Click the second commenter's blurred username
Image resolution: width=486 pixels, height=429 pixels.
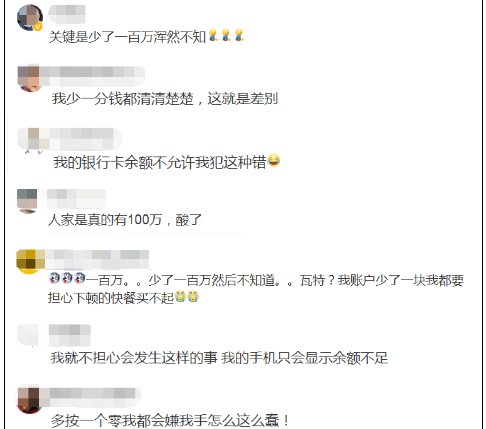(92, 76)
